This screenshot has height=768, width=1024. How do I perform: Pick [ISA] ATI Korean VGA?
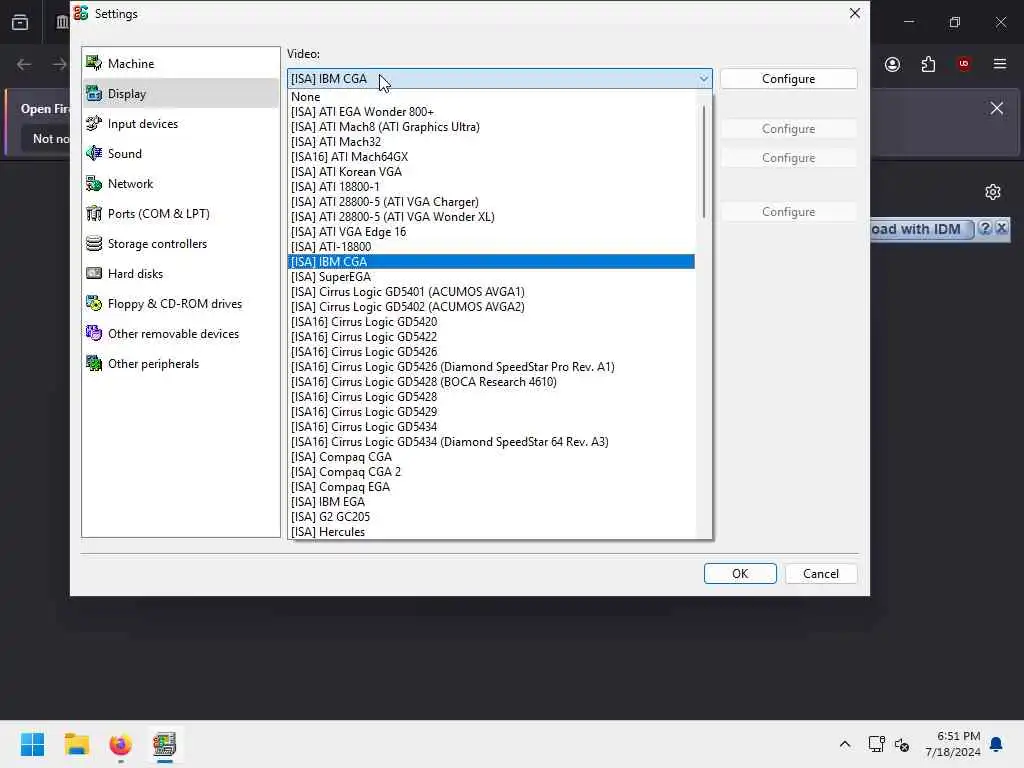(x=491, y=172)
